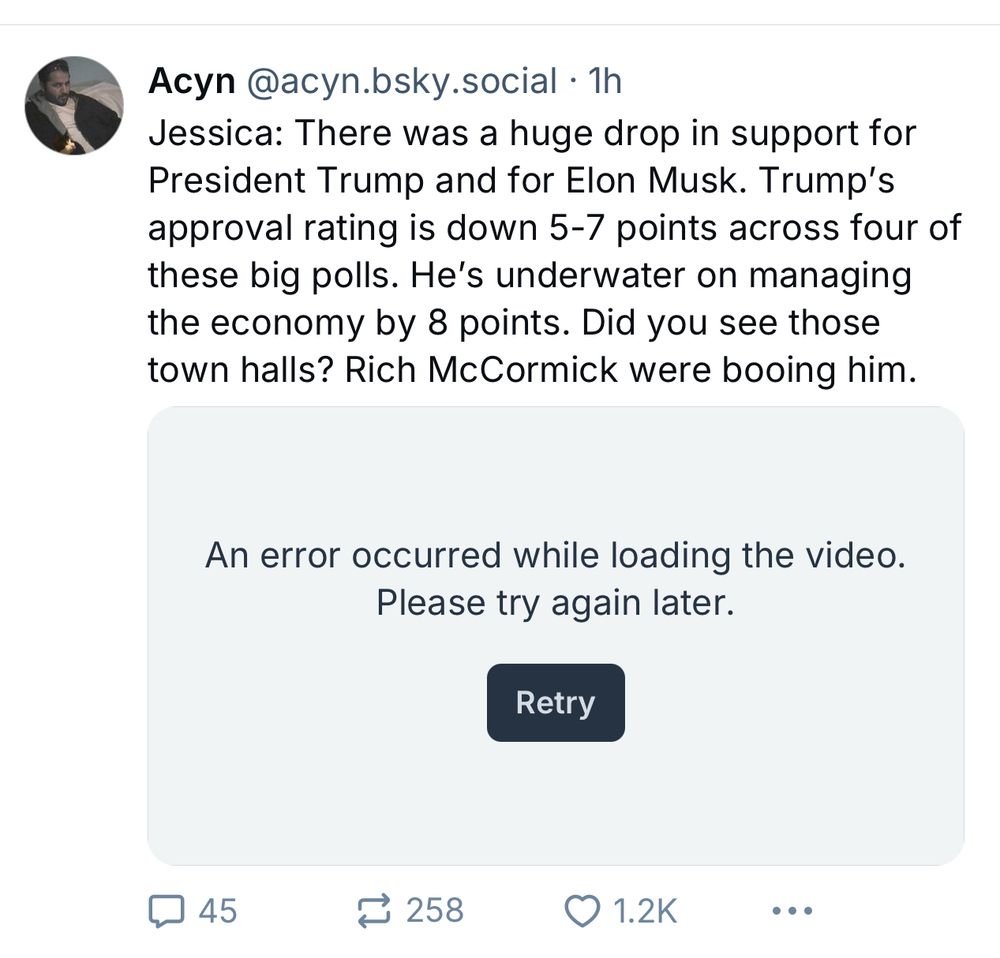The height and width of the screenshot is (958, 1000).
Task: Select the 1.2K likes count
Action: (x=645, y=910)
